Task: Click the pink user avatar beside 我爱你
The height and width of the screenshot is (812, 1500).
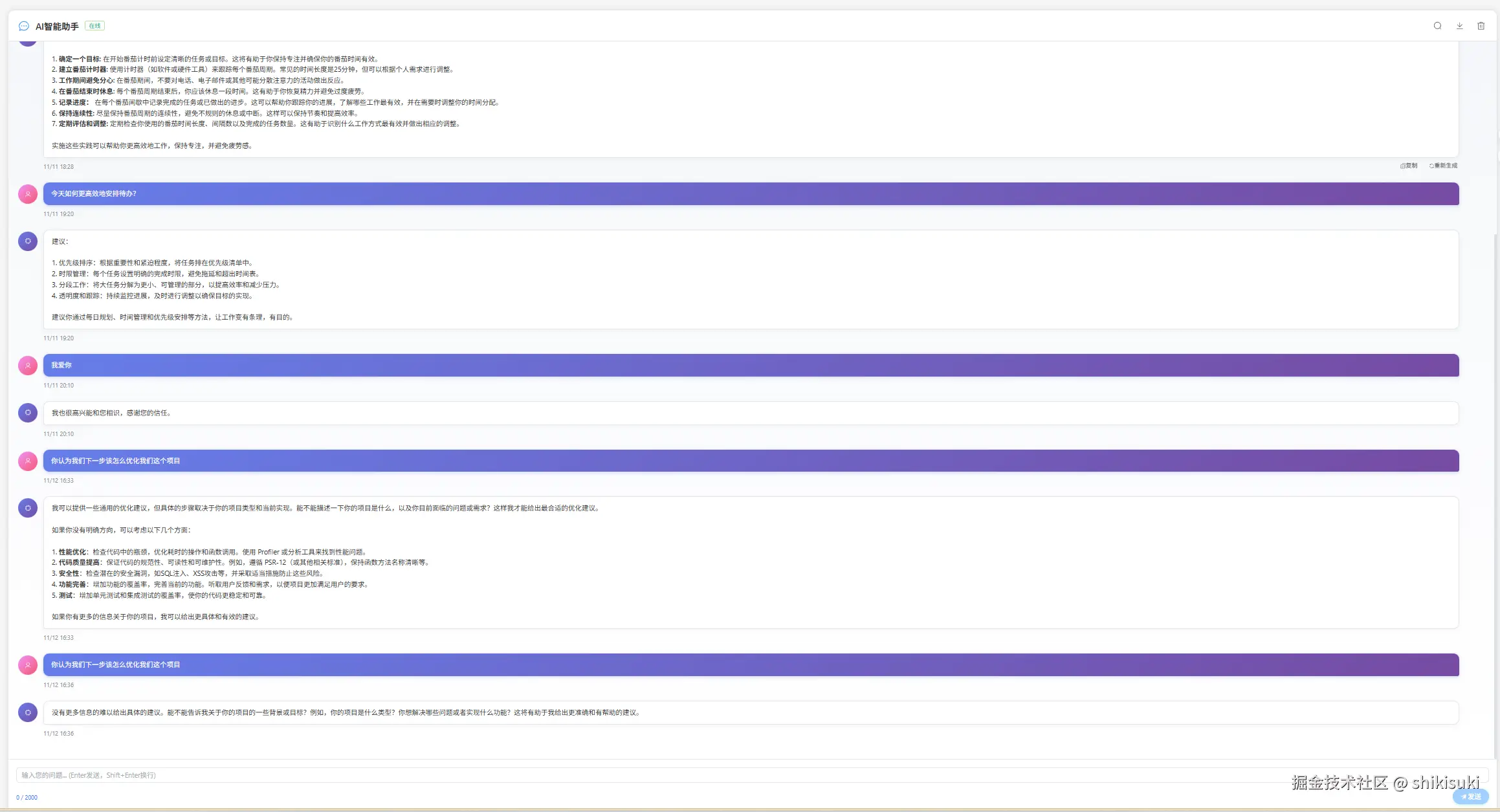Action: [x=28, y=366]
